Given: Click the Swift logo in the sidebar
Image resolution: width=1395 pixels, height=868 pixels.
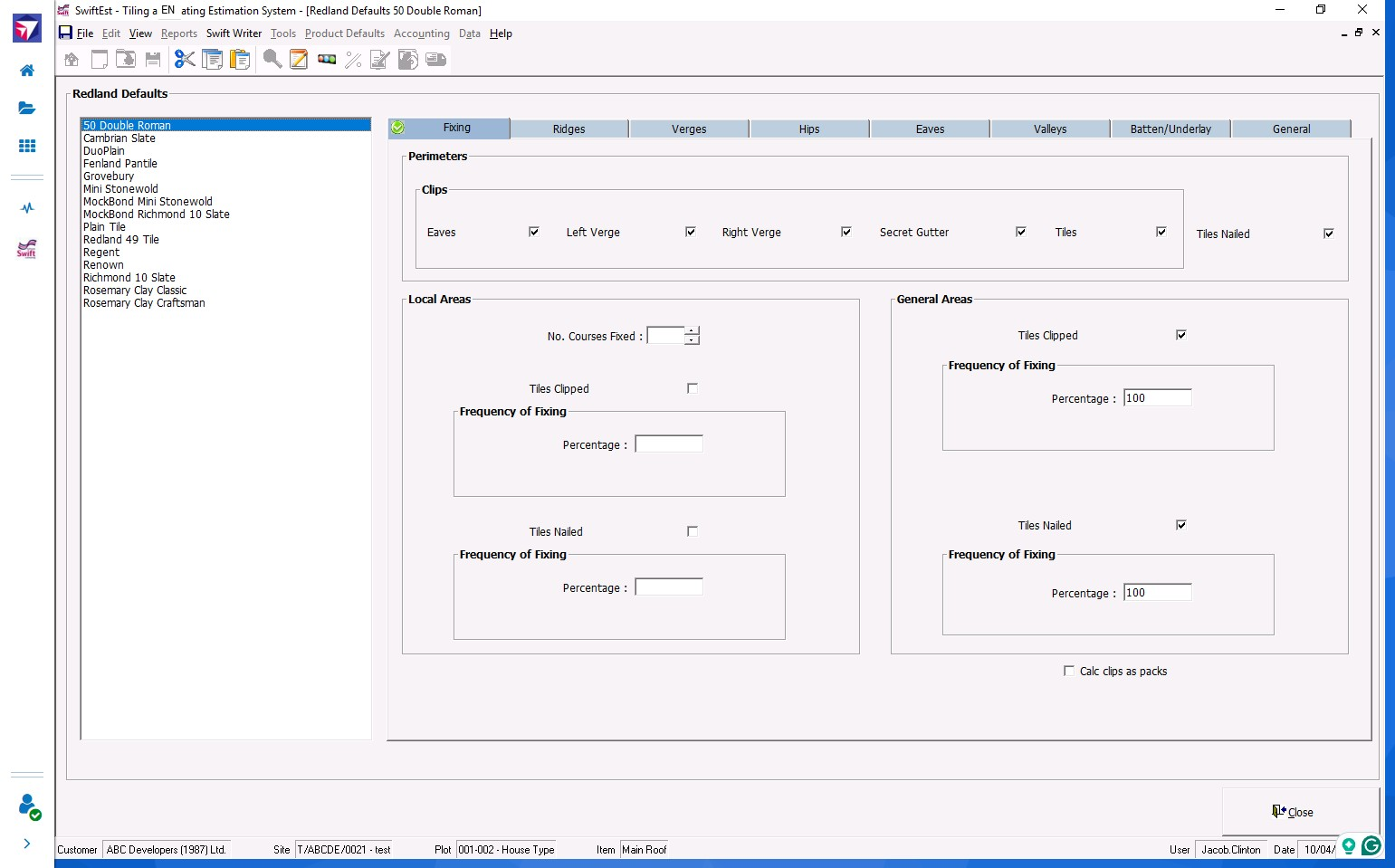Looking at the screenshot, I should pos(27,249).
